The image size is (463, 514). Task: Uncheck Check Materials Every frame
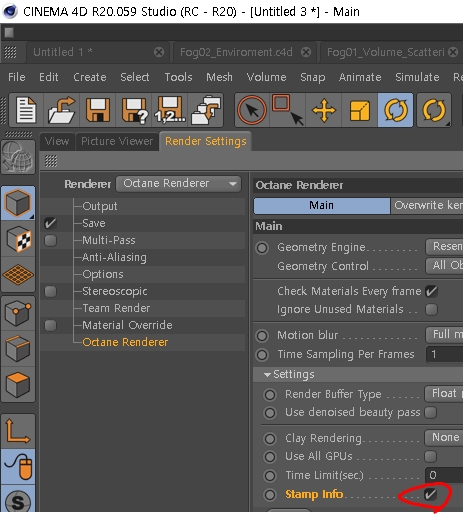point(431,292)
